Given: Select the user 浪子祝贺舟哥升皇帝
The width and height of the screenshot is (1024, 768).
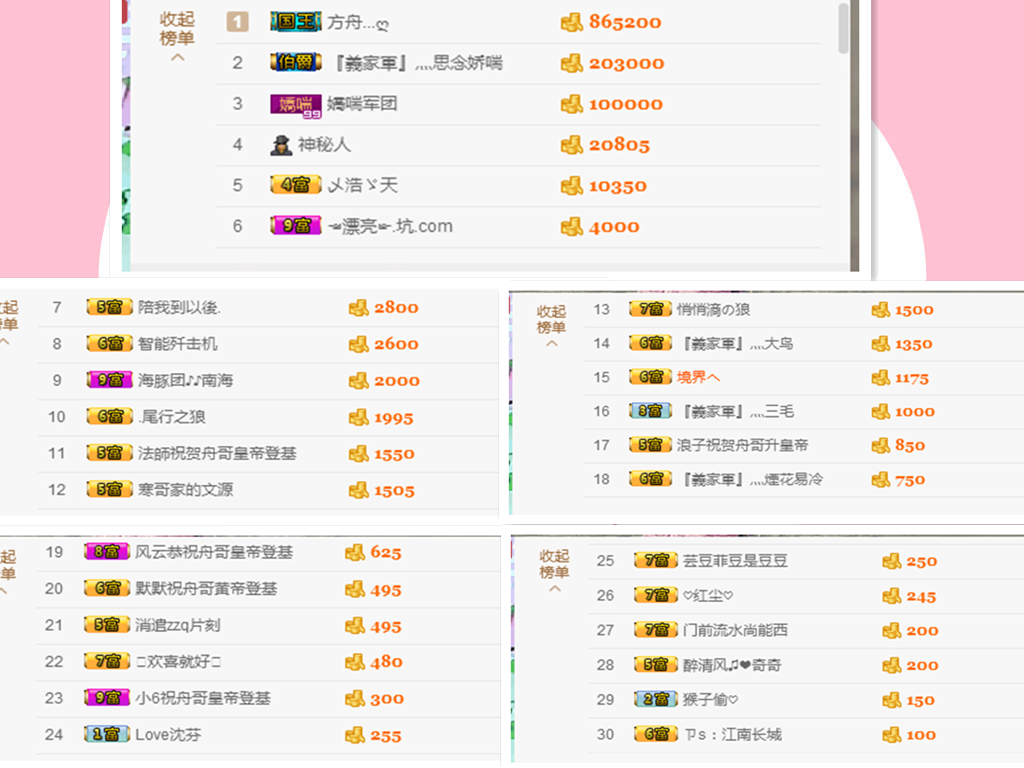Looking at the screenshot, I should coord(743,445).
